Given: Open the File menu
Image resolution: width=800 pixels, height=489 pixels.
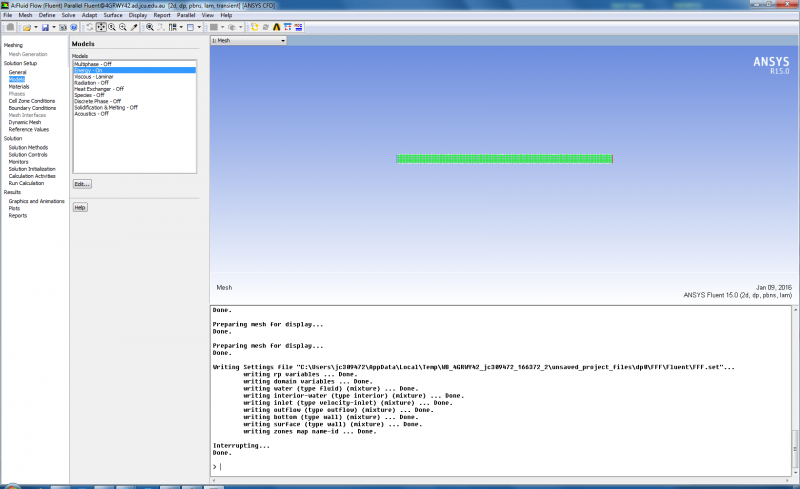Looking at the screenshot, I should tap(8, 15).
